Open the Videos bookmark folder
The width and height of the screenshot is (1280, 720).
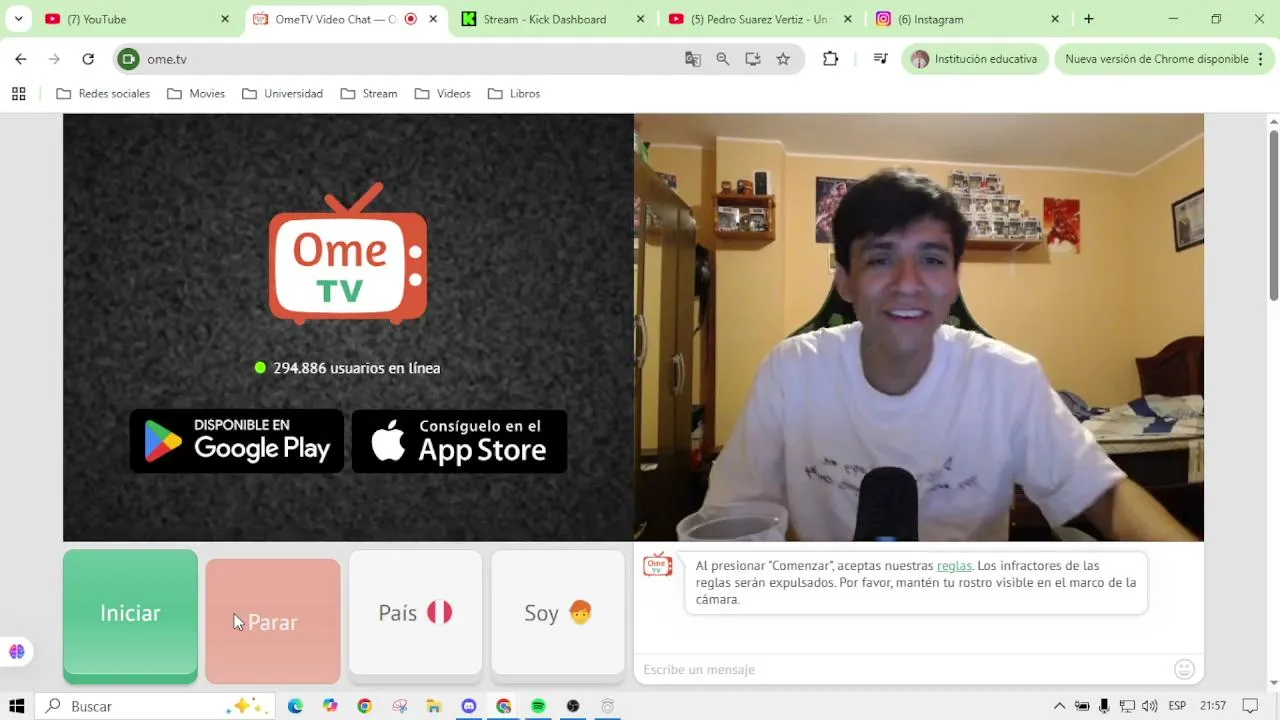point(442,94)
